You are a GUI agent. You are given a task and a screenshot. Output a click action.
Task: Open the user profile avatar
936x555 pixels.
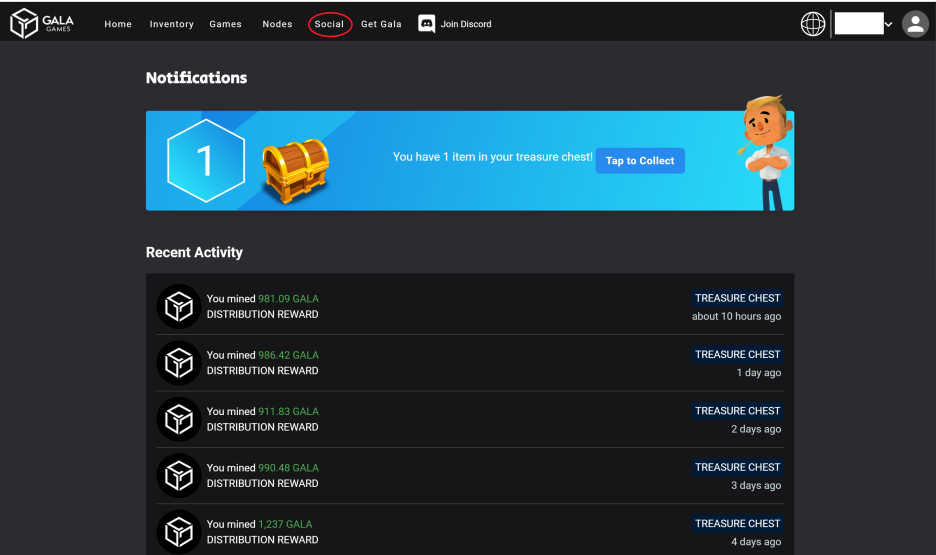click(915, 24)
